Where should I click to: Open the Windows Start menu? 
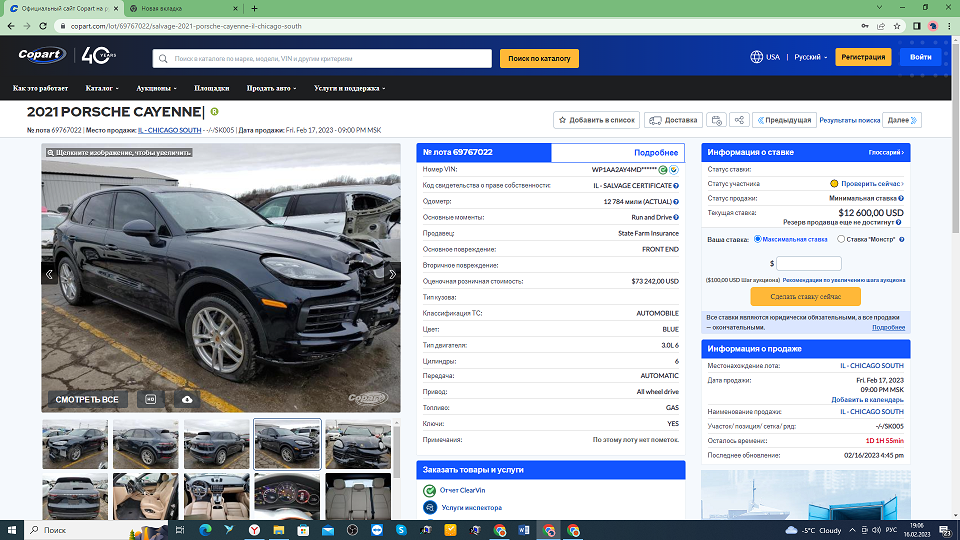(x=12, y=530)
